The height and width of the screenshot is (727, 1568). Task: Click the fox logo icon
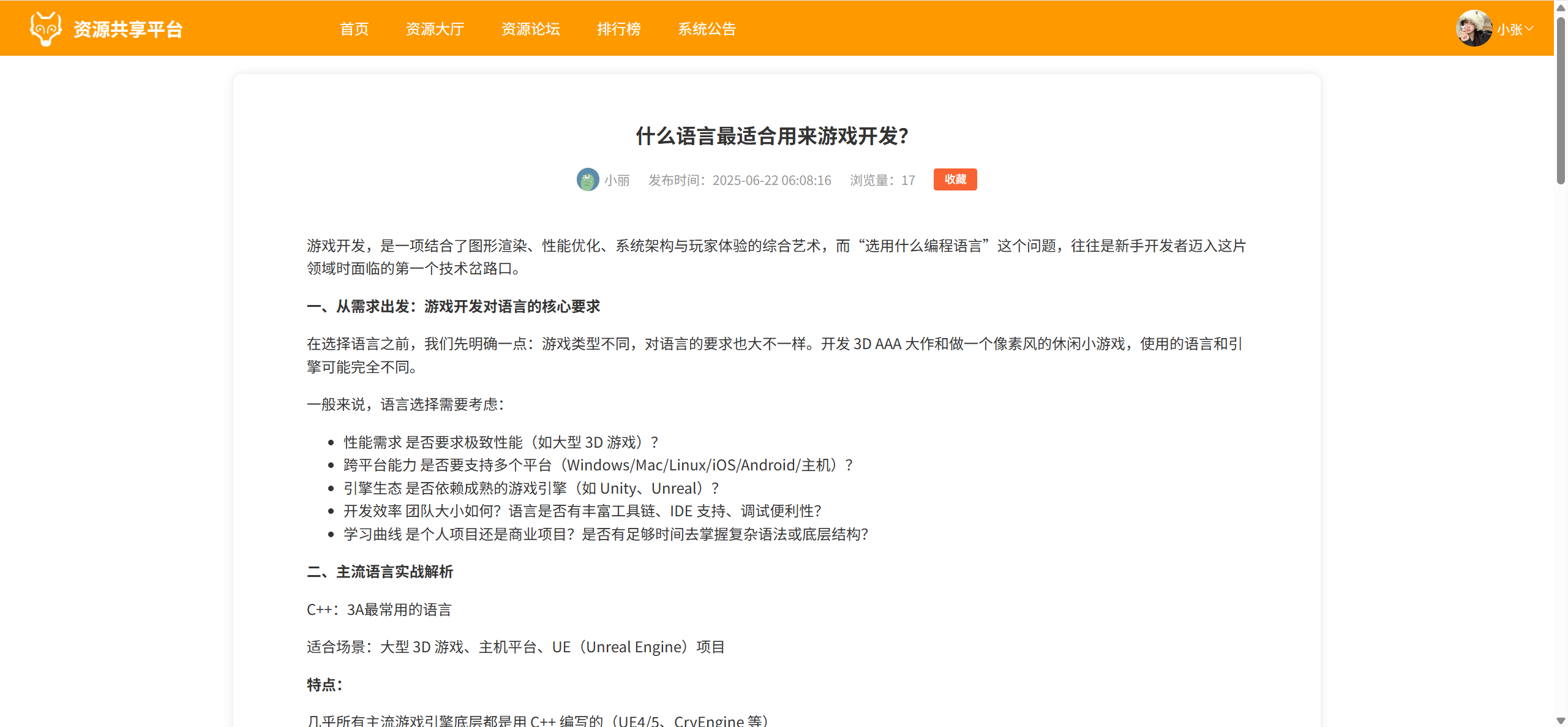click(x=45, y=29)
